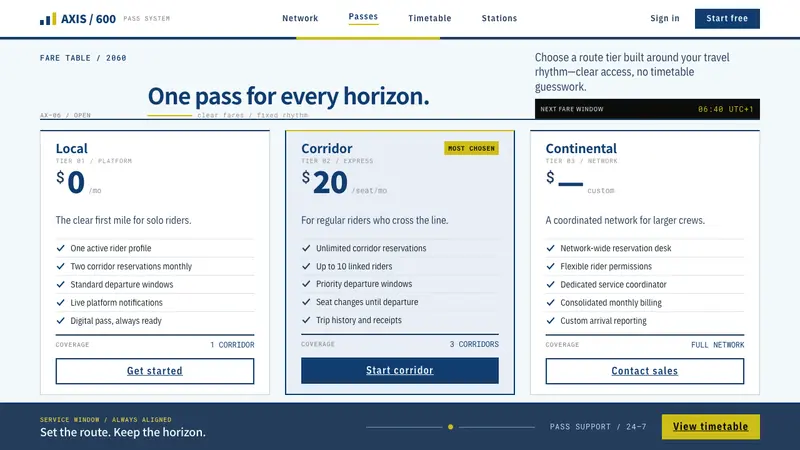Click the Sign in link
This screenshot has width=800, height=450.
tap(665, 18)
